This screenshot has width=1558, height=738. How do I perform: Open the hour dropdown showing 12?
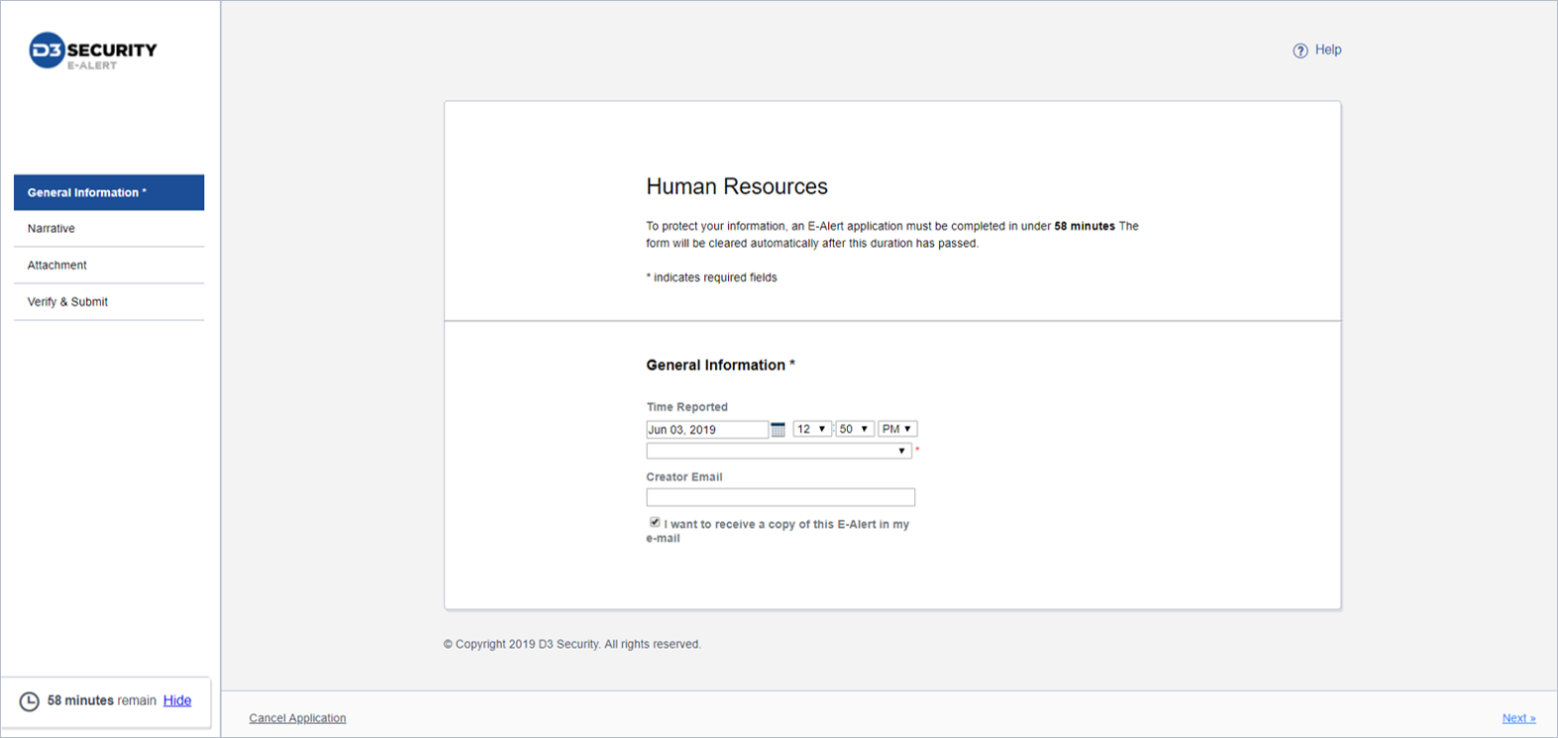click(812, 429)
